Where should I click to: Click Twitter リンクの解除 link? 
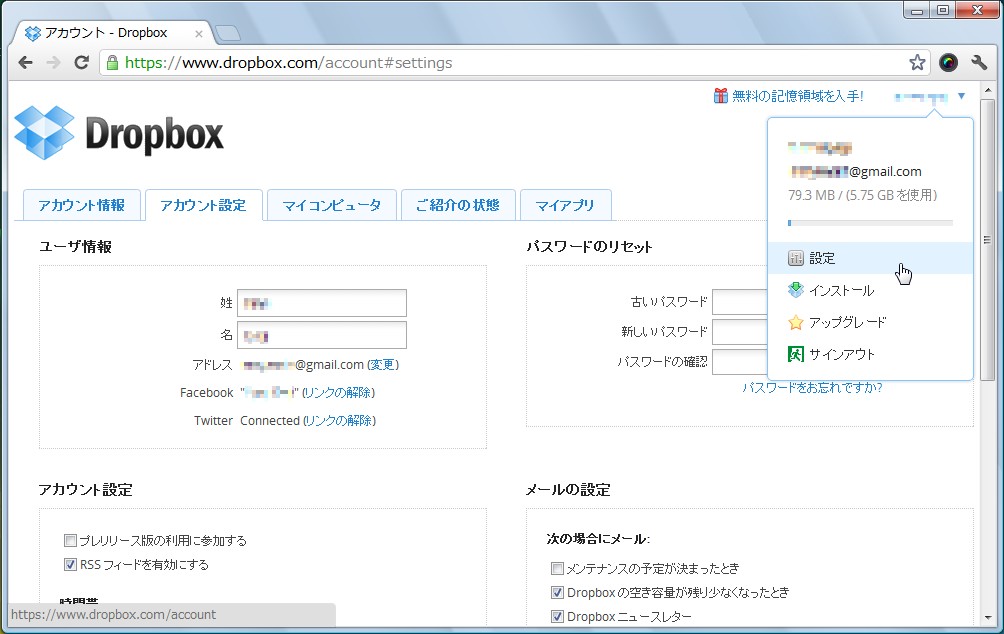point(340,421)
